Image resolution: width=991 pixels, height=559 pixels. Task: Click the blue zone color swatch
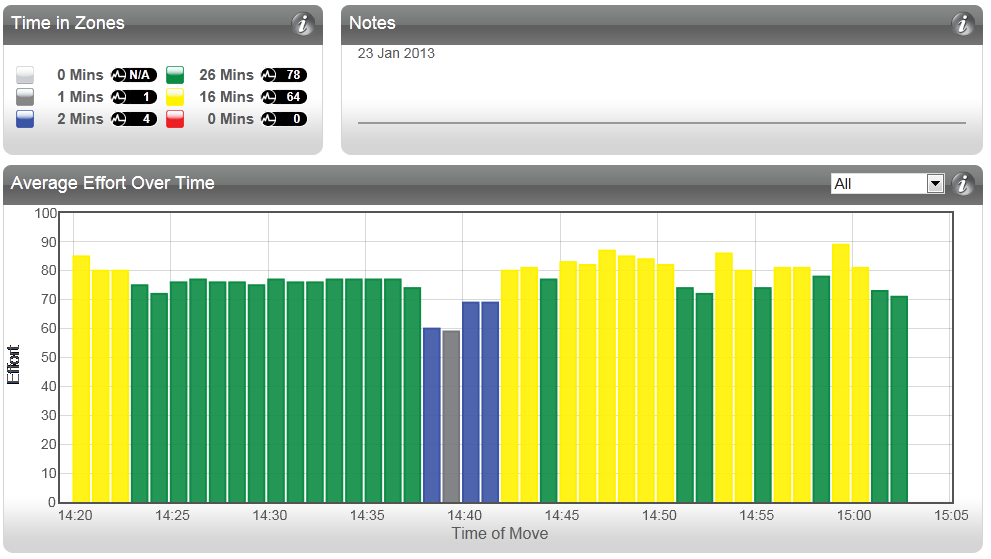pos(26,119)
